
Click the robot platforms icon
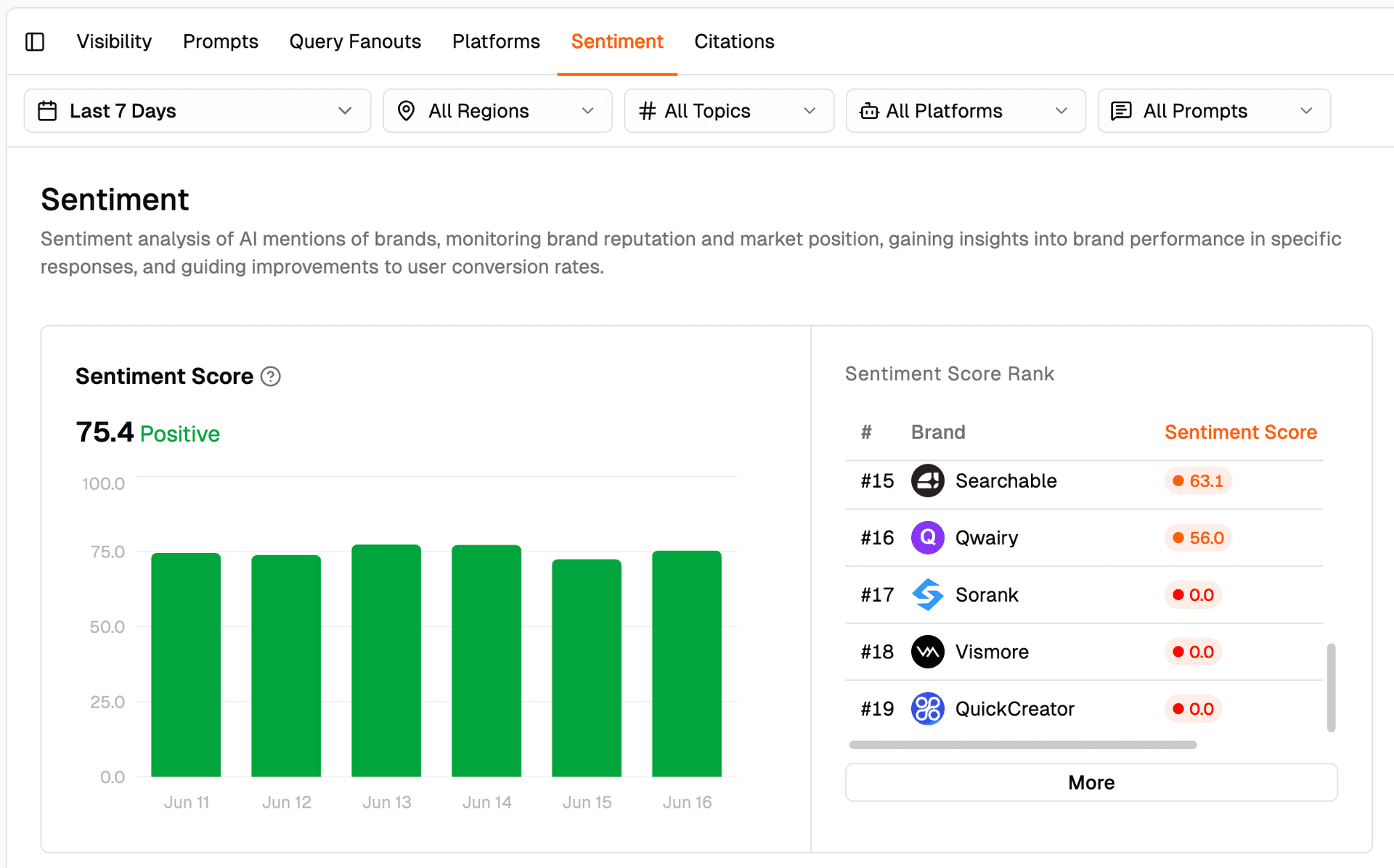(x=868, y=111)
